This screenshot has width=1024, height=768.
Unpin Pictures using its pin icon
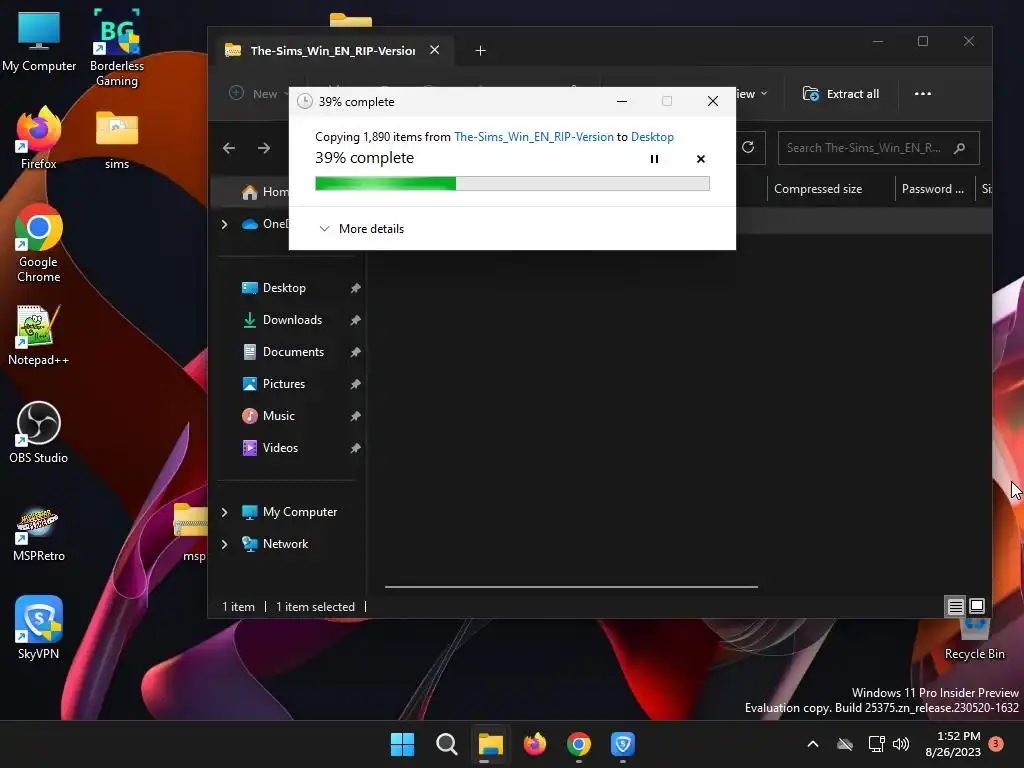355,384
